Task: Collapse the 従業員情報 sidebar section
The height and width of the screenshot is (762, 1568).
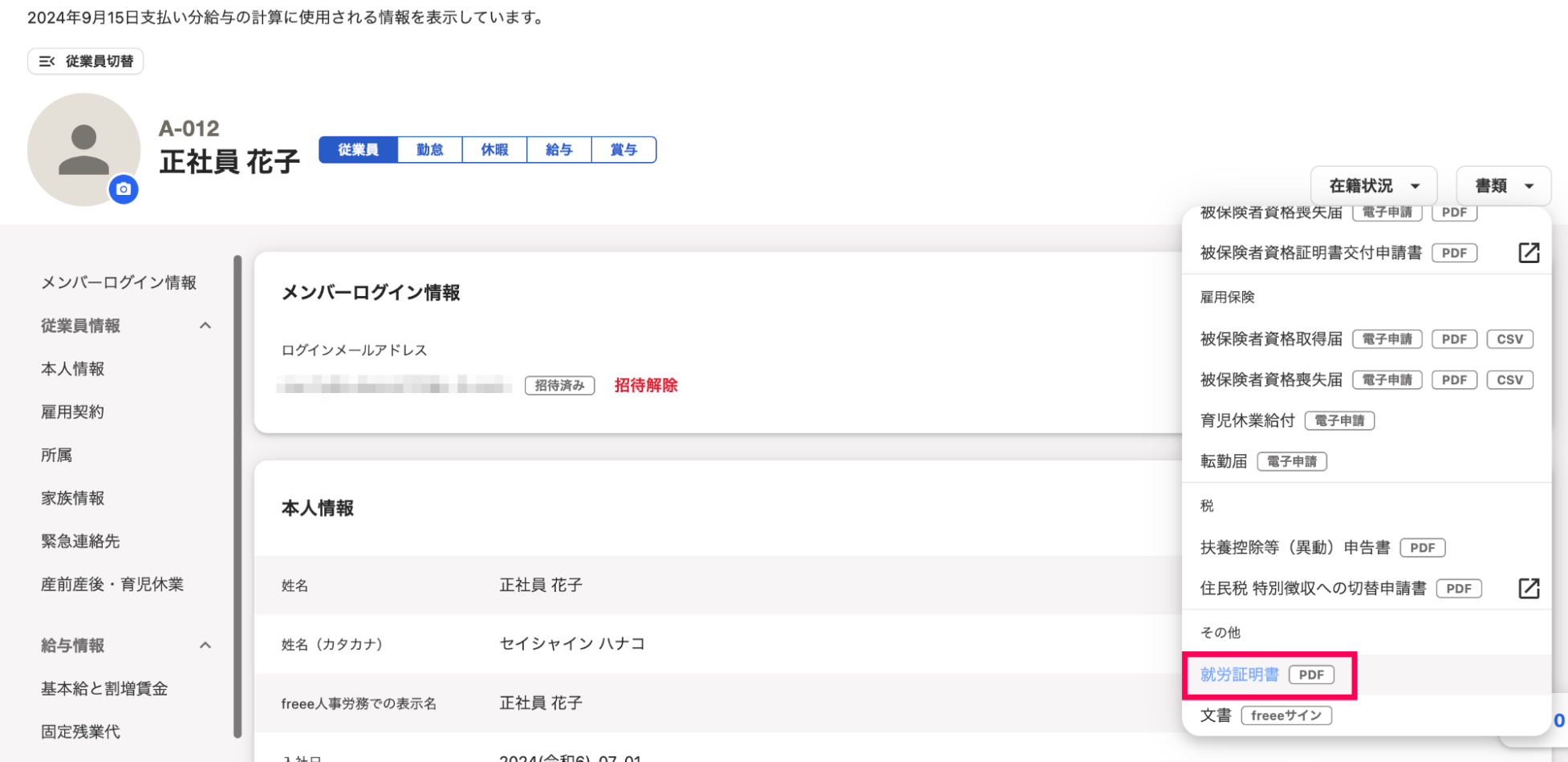Action: point(205,326)
